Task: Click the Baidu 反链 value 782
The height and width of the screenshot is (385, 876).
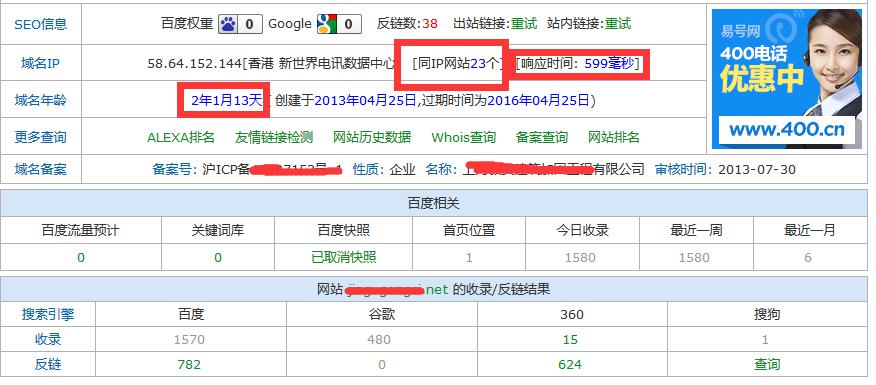Action: point(189,365)
